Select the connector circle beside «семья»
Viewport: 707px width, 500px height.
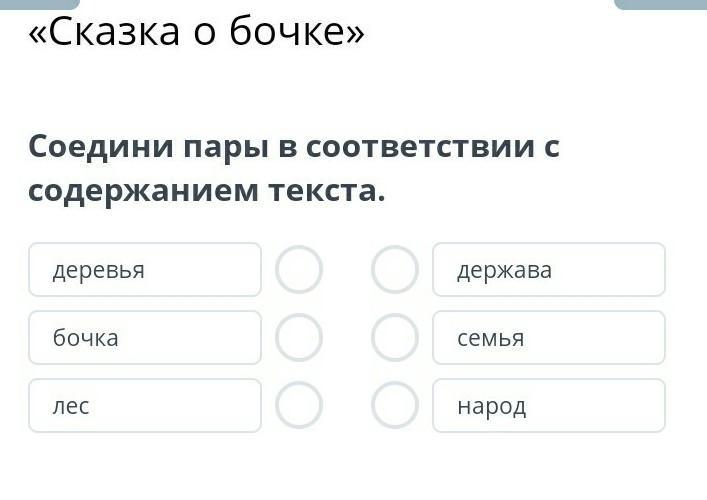point(395,338)
